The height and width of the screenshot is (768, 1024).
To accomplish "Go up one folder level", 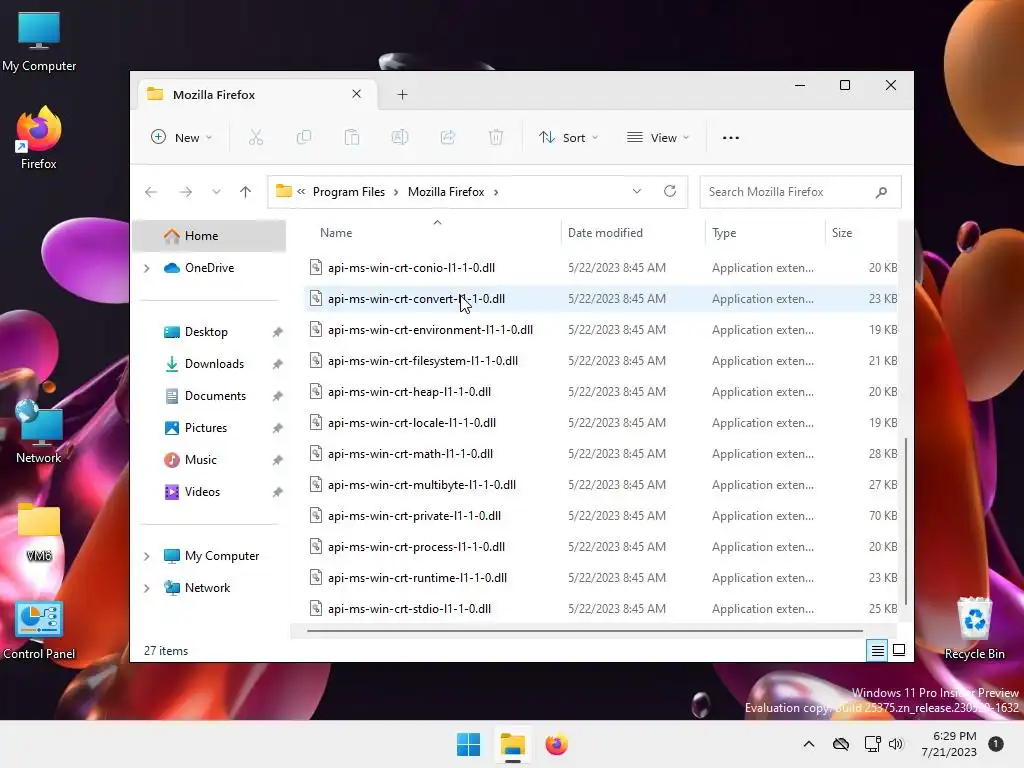I will pyautogui.click(x=246, y=192).
